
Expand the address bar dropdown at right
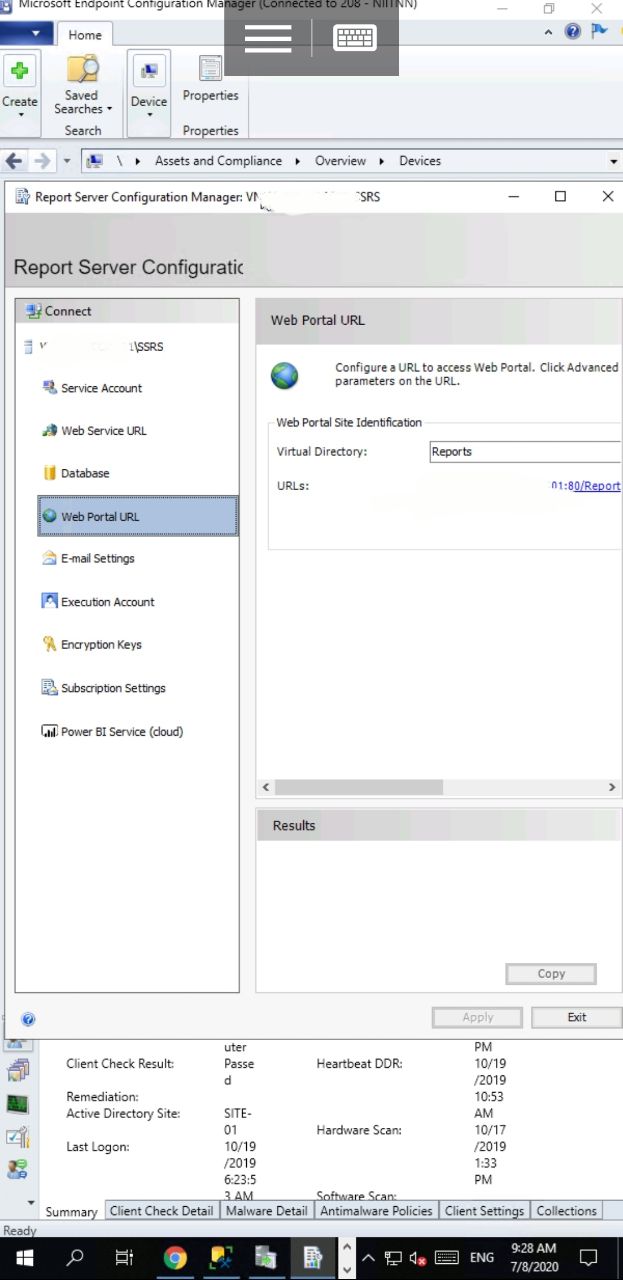pyautogui.click(x=613, y=161)
